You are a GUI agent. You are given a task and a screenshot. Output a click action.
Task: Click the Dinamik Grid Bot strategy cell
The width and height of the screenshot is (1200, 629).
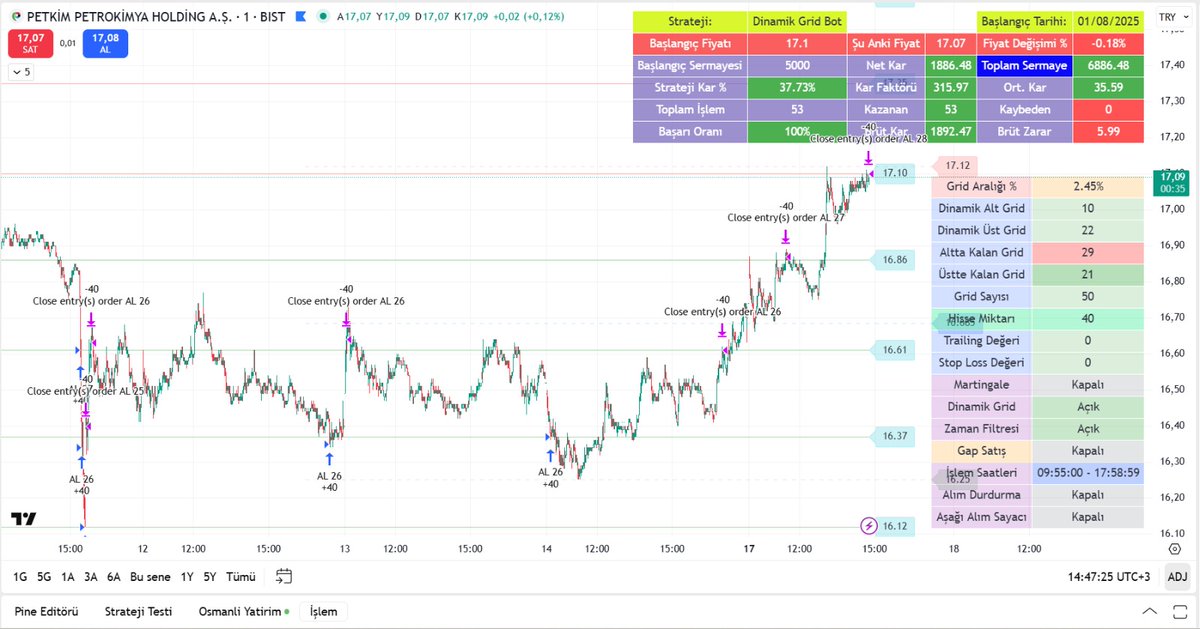[796, 22]
